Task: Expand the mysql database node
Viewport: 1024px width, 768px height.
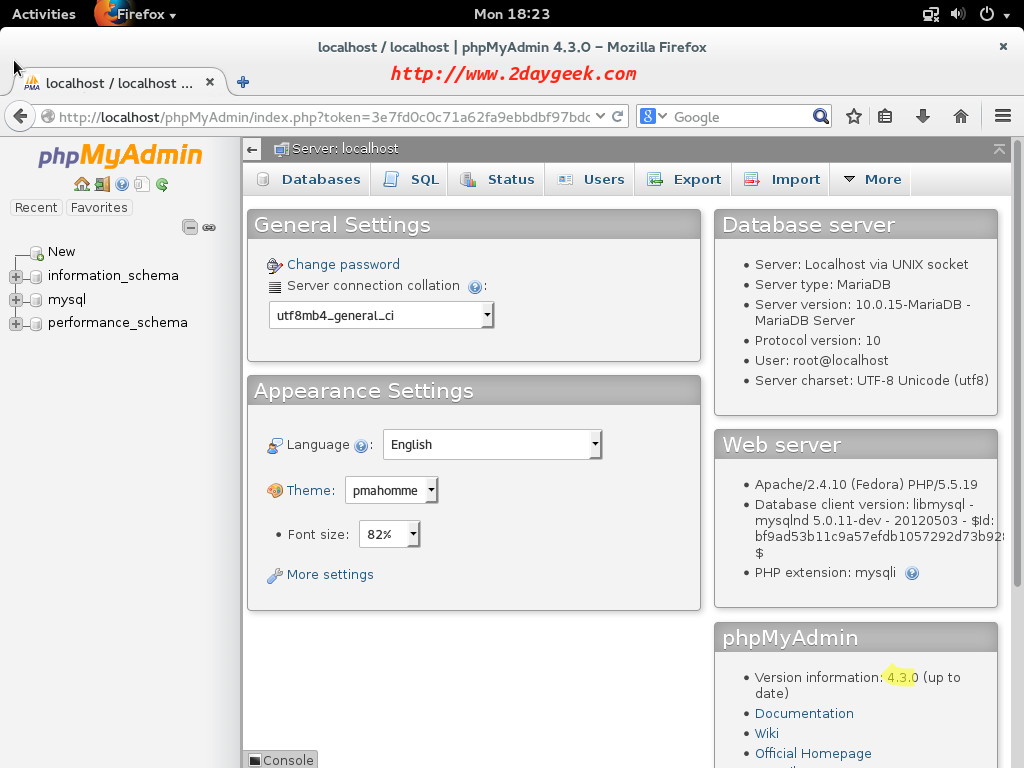Action: (16, 300)
